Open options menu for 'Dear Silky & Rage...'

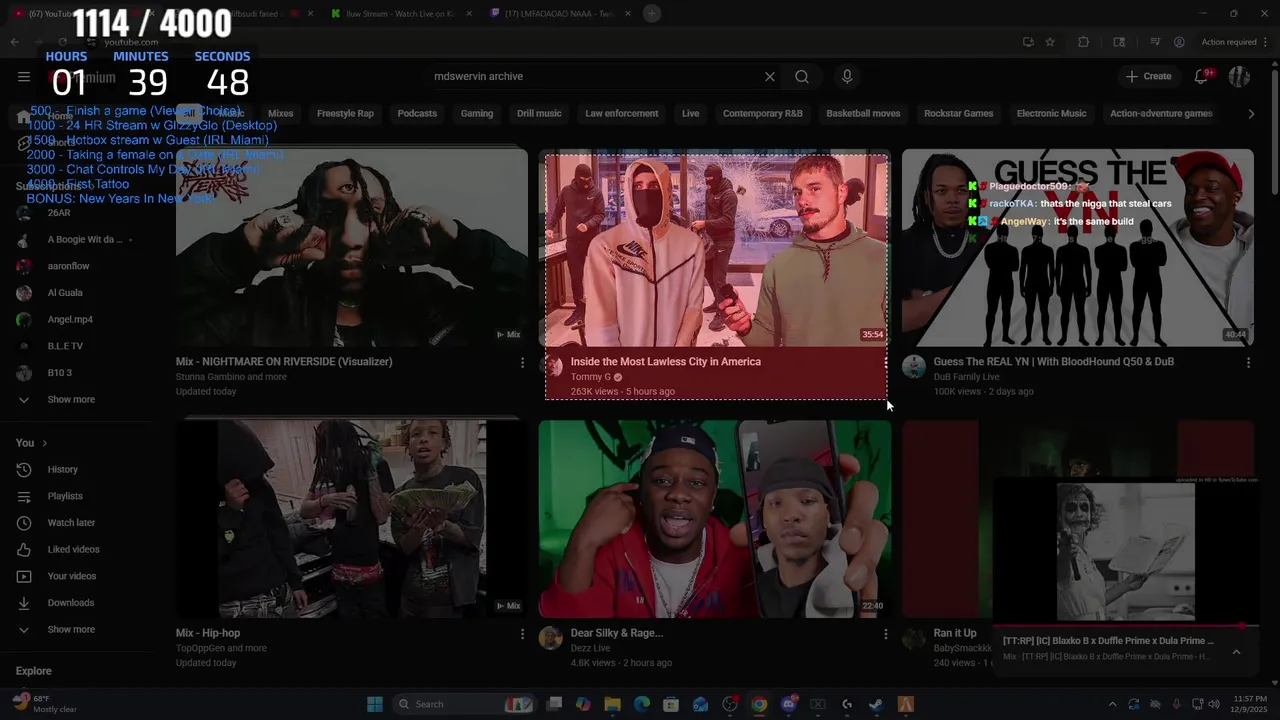[x=885, y=634]
